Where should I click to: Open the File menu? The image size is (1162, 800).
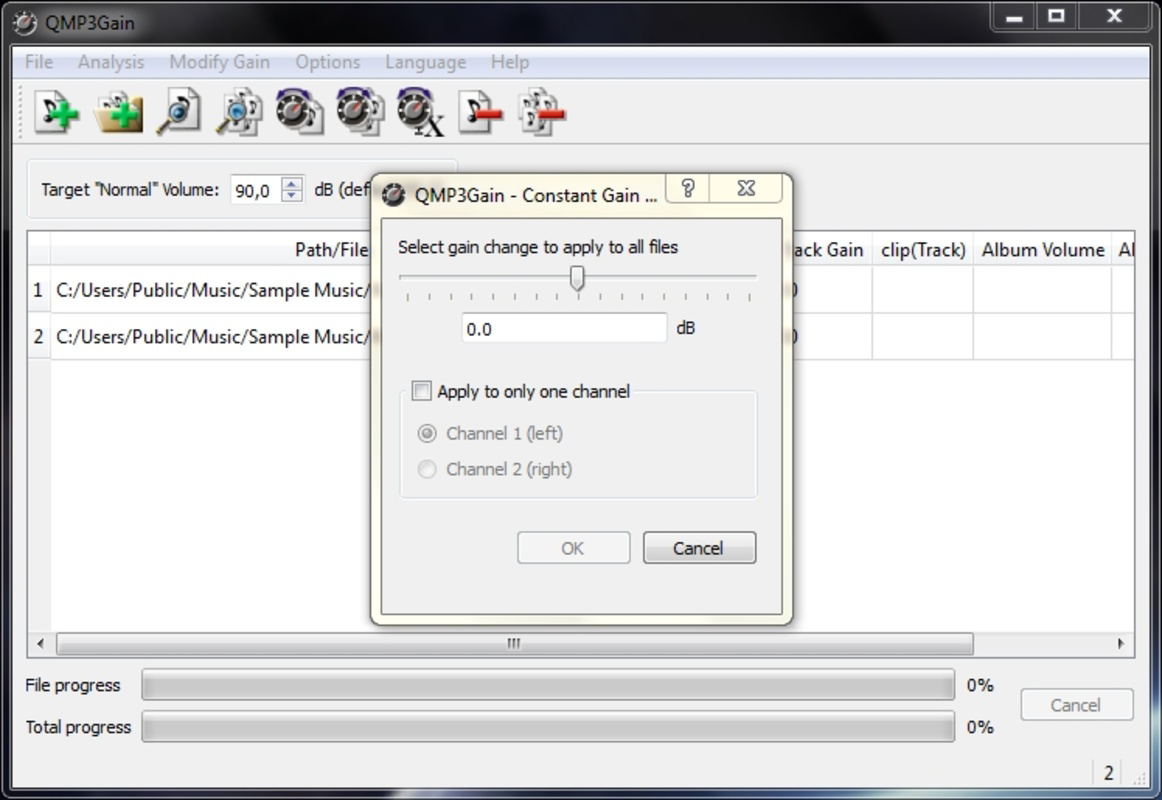(39, 62)
